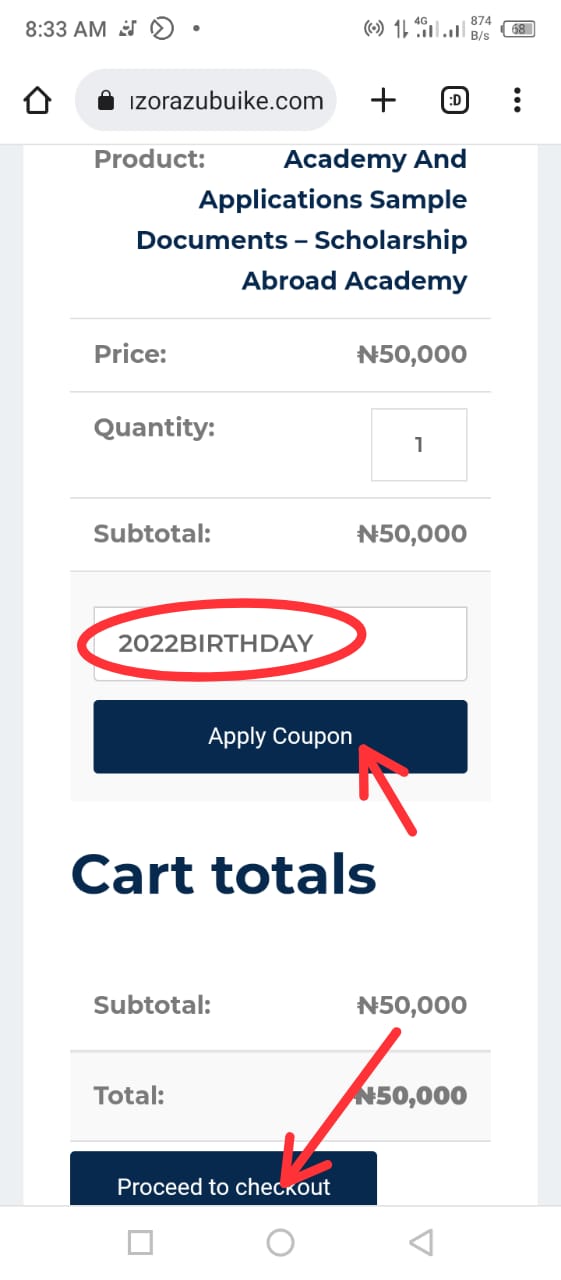Tap the music note notification icon
This screenshot has height=1280, width=561.
click(x=127, y=29)
